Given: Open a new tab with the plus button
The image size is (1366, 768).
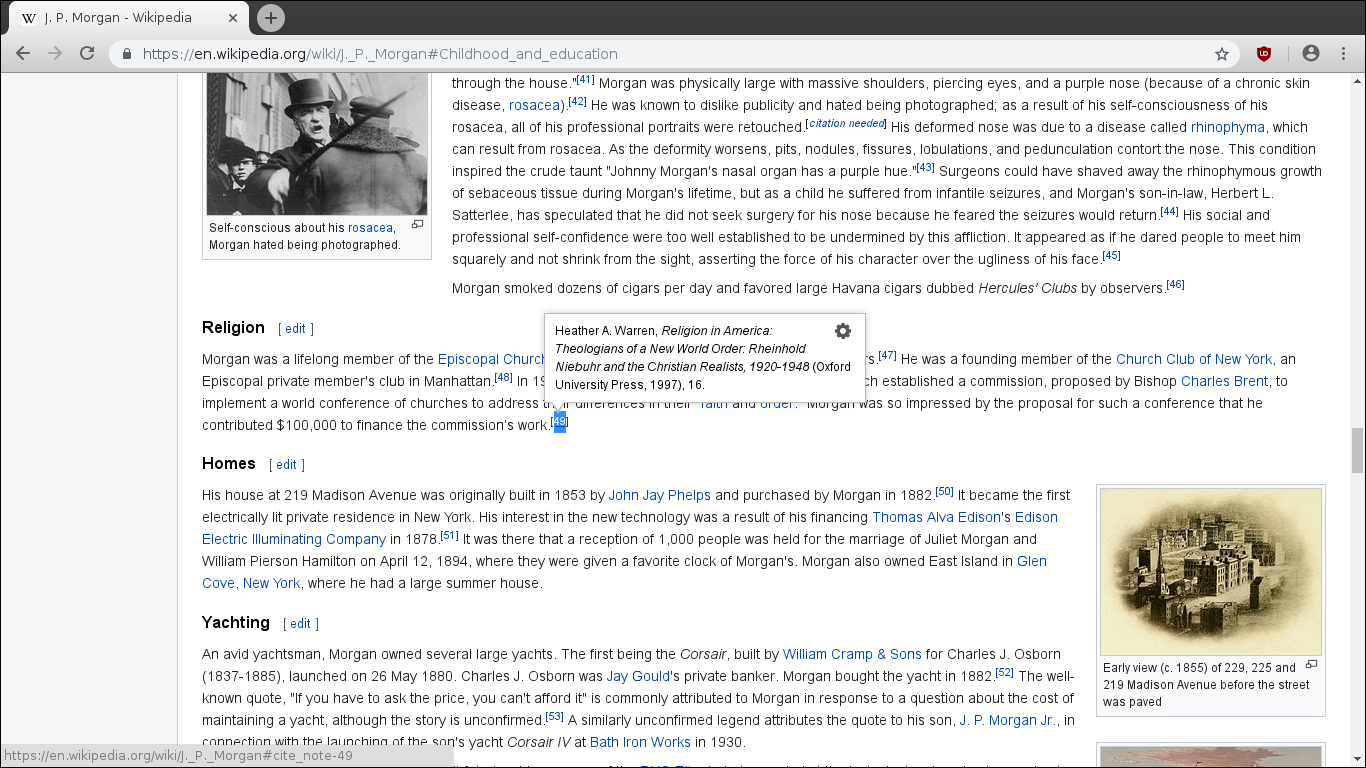Looking at the screenshot, I should click(x=271, y=18).
